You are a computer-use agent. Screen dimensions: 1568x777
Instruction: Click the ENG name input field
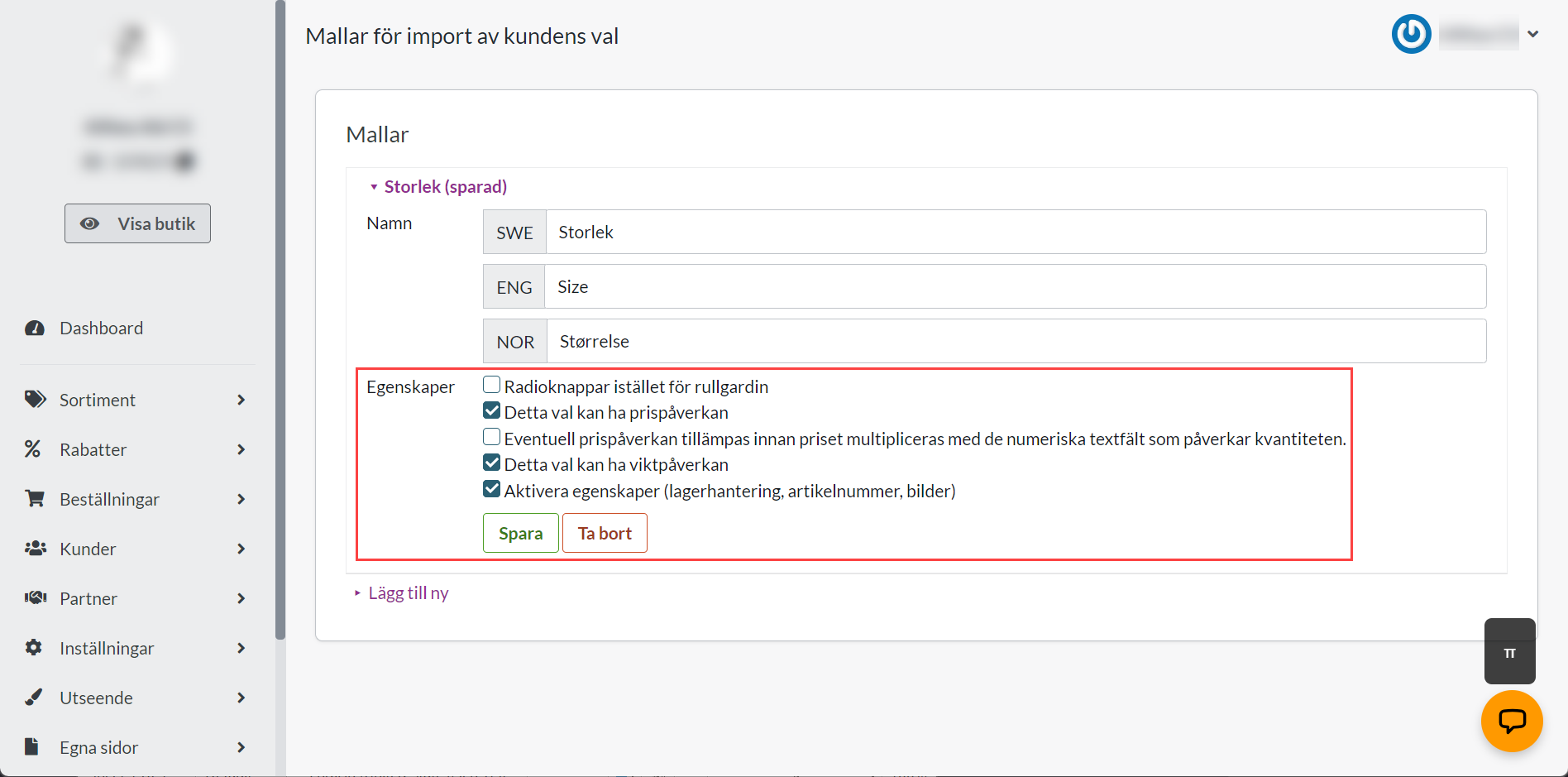(x=1015, y=287)
